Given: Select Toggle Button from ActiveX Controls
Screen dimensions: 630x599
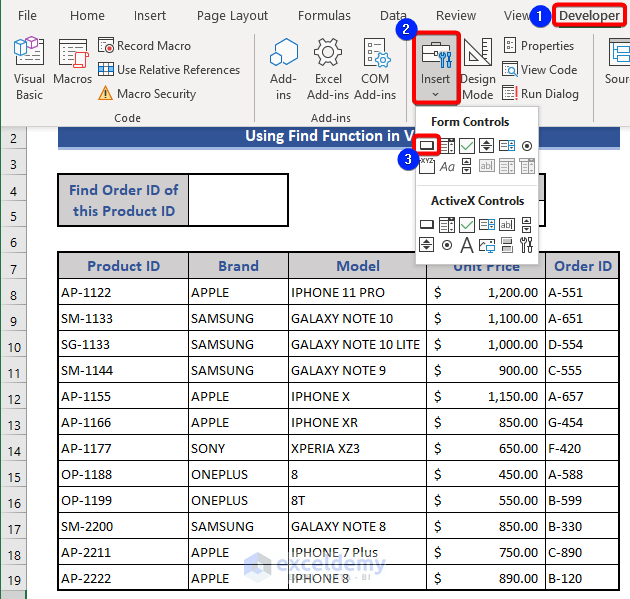Looking at the screenshot, I should click(x=507, y=245).
